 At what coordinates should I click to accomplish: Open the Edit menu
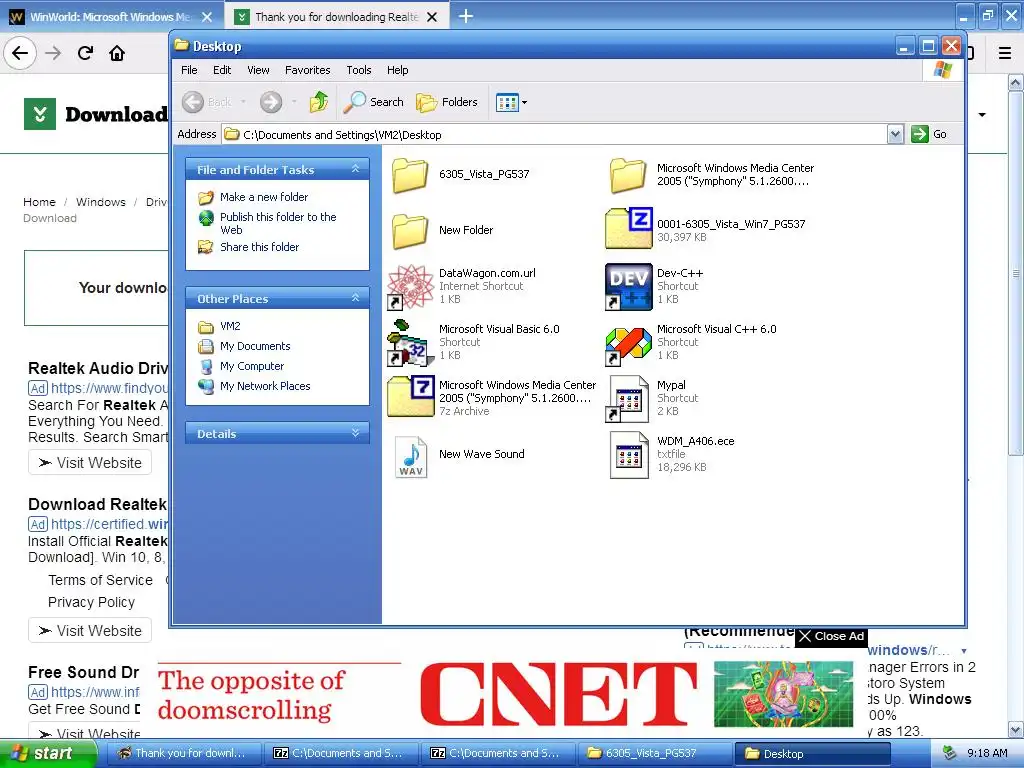(x=222, y=70)
